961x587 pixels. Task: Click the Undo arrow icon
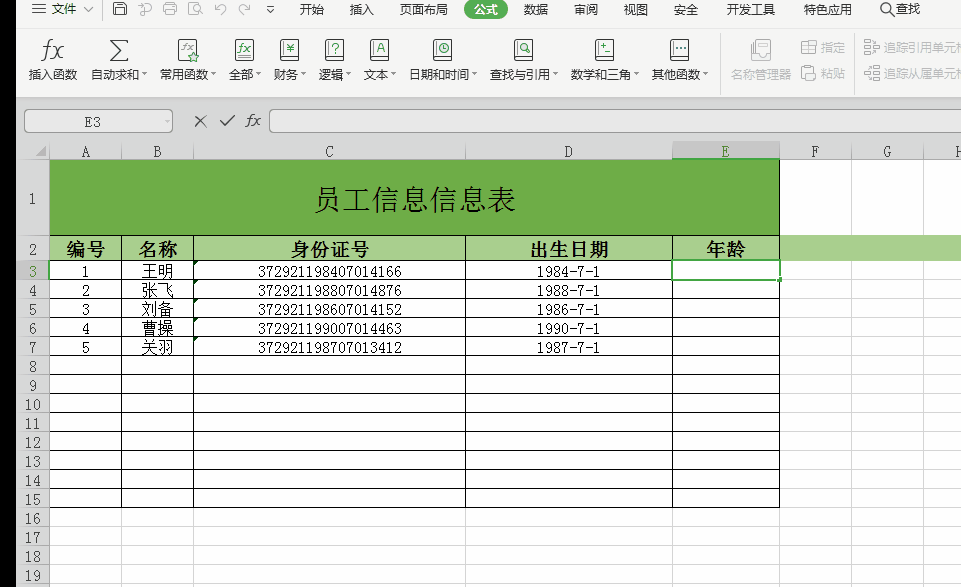pos(220,9)
